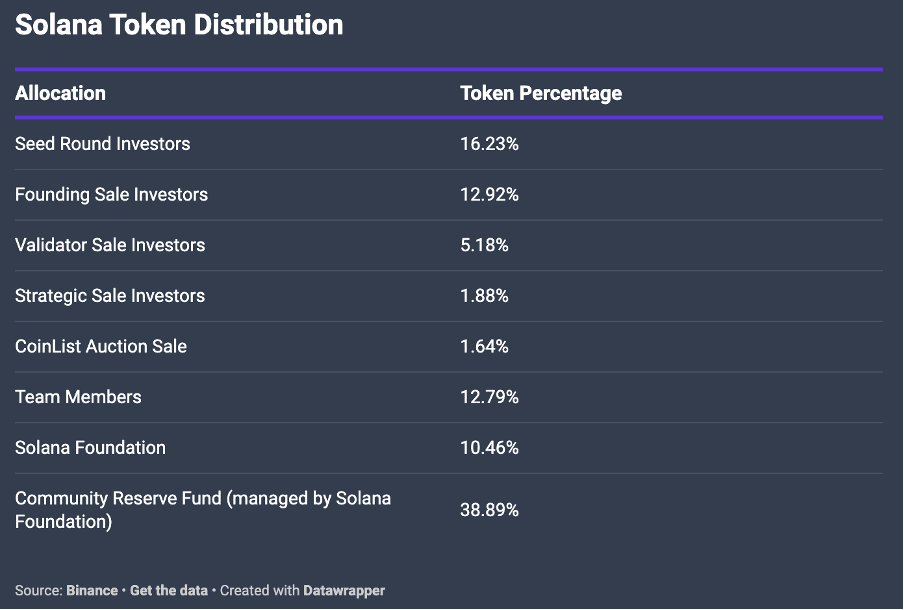Select the Solana Foundation row label
This screenshot has width=904, height=610.
[x=90, y=448]
